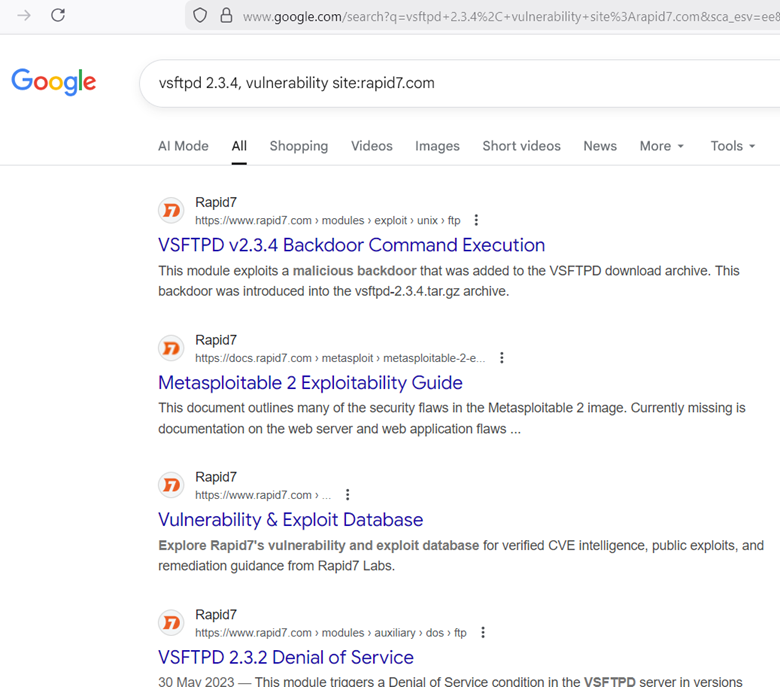Click Rapid7 favicon of Denial of Service result

171,623
